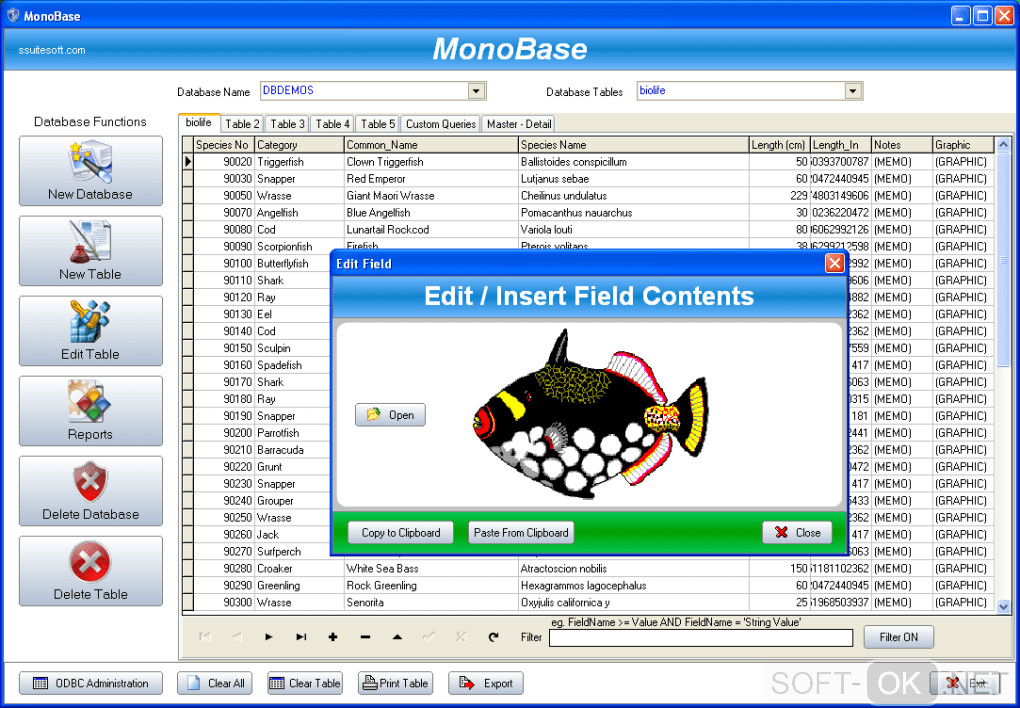Refresh data with the circular arrow icon
Screen dimensions: 1020x708
point(493,637)
